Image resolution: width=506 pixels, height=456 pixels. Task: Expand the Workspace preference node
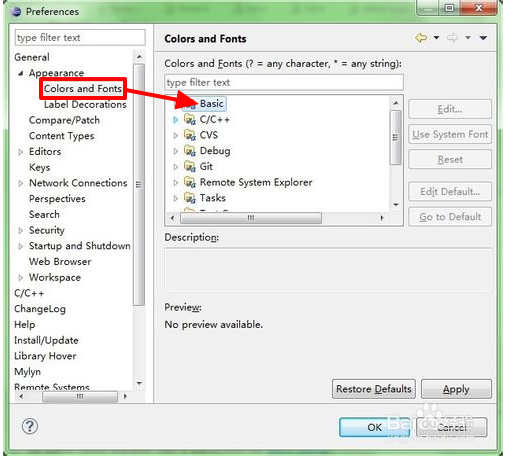pos(21,278)
